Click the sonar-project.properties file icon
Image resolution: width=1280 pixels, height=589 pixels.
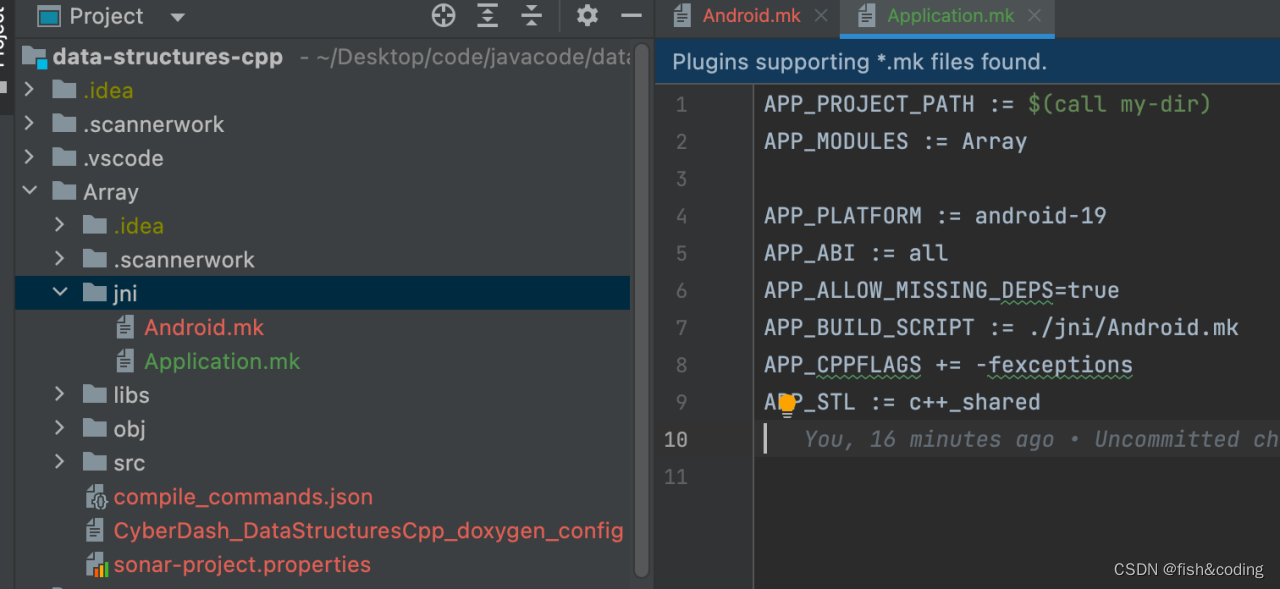pos(93,564)
